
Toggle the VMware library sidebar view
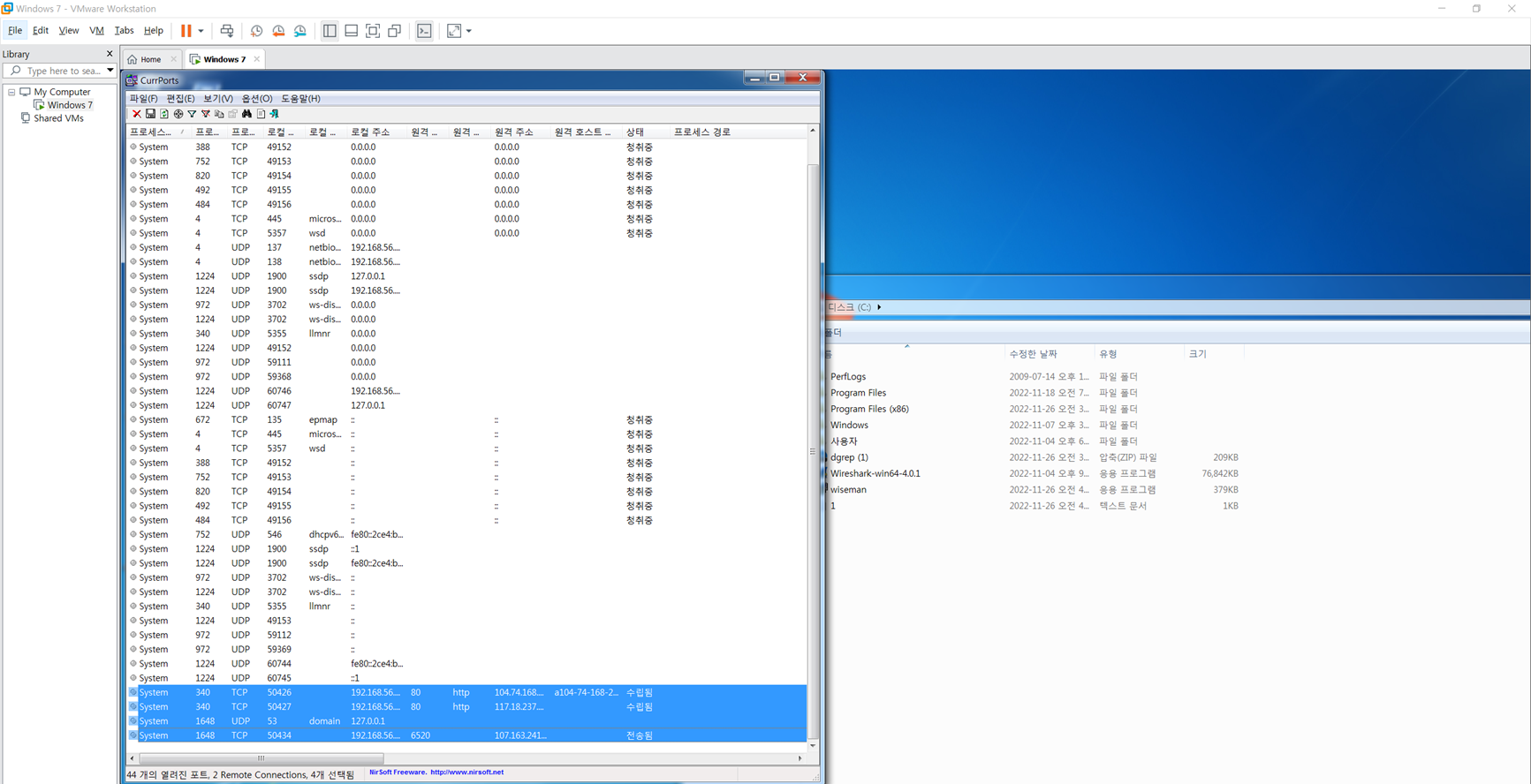point(330,31)
